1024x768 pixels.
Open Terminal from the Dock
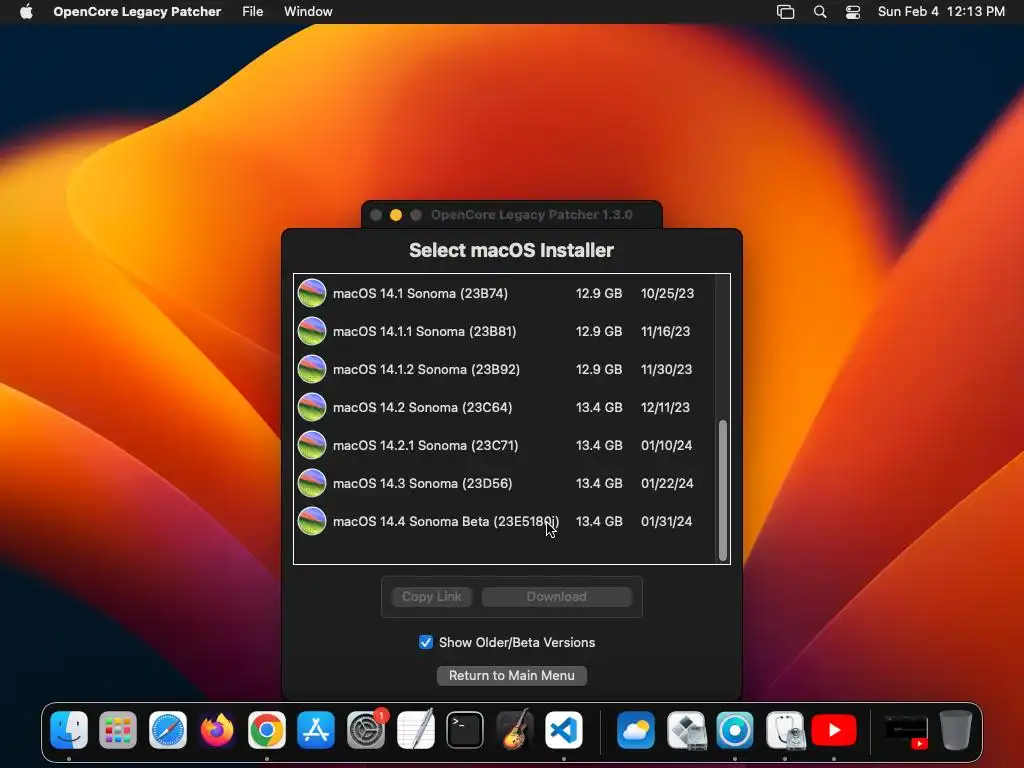coord(465,729)
